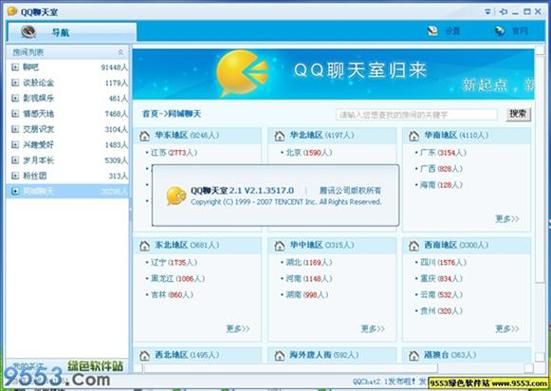Click the house icon beside 西北地区
The width and height of the screenshot is (551, 391).
click(x=144, y=356)
